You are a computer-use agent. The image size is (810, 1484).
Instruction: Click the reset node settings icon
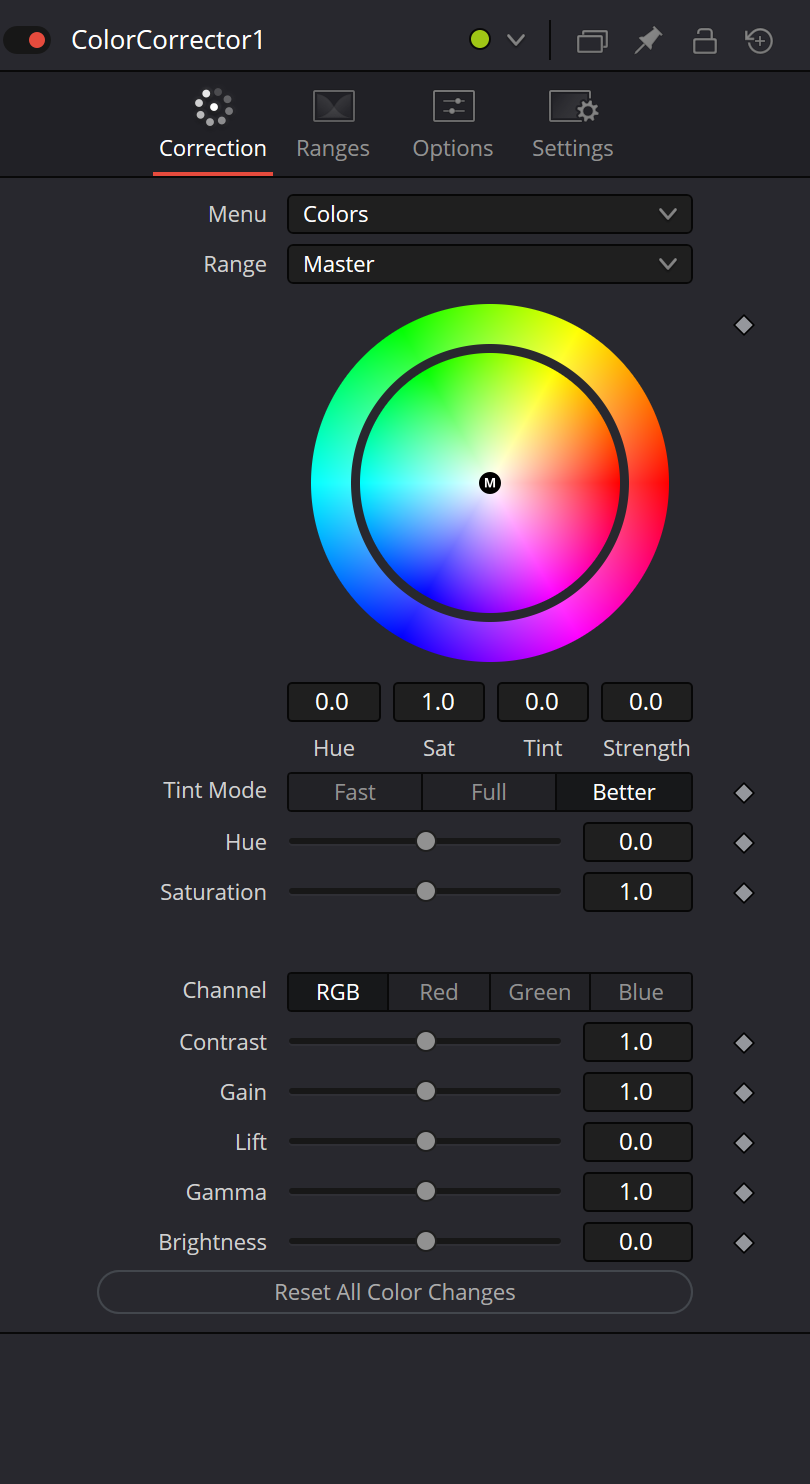pyautogui.click(x=760, y=41)
